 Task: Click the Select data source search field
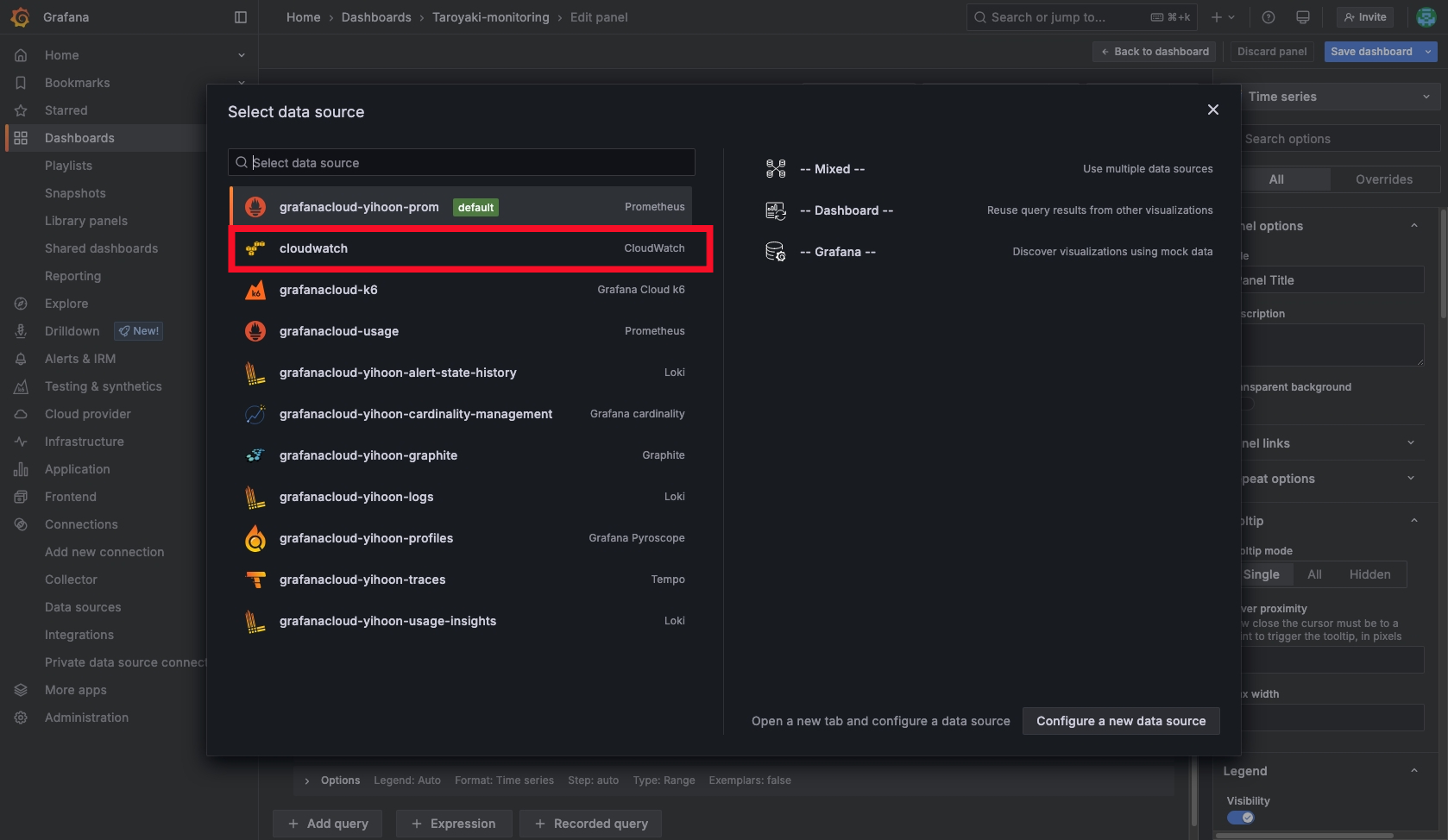(x=462, y=163)
